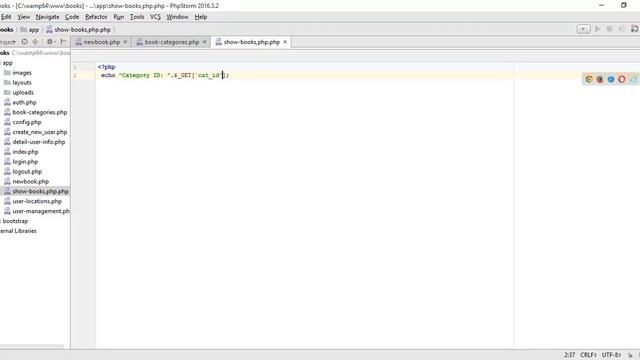Viewport: 640px width, 360px height.
Task: Click the collapse-all icon in project panel
Action: pyautogui.click(x=36, y=42)
